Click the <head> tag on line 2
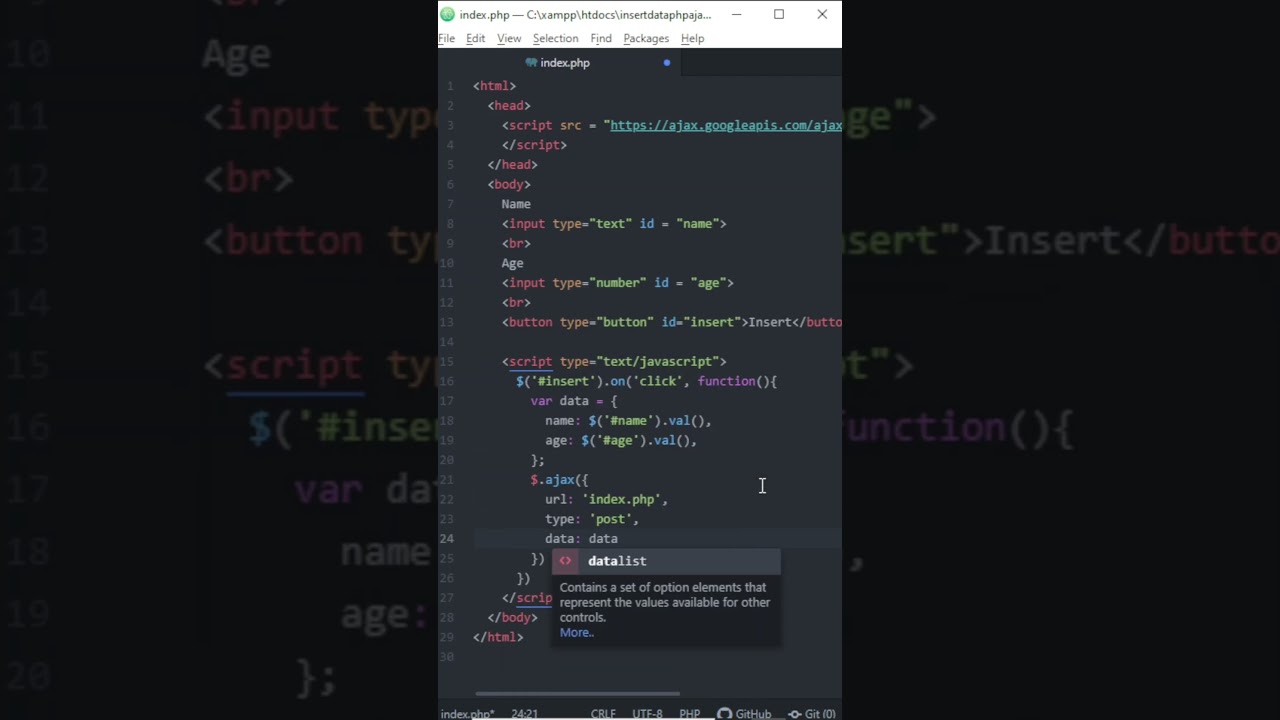 click(x=509, y=106)
